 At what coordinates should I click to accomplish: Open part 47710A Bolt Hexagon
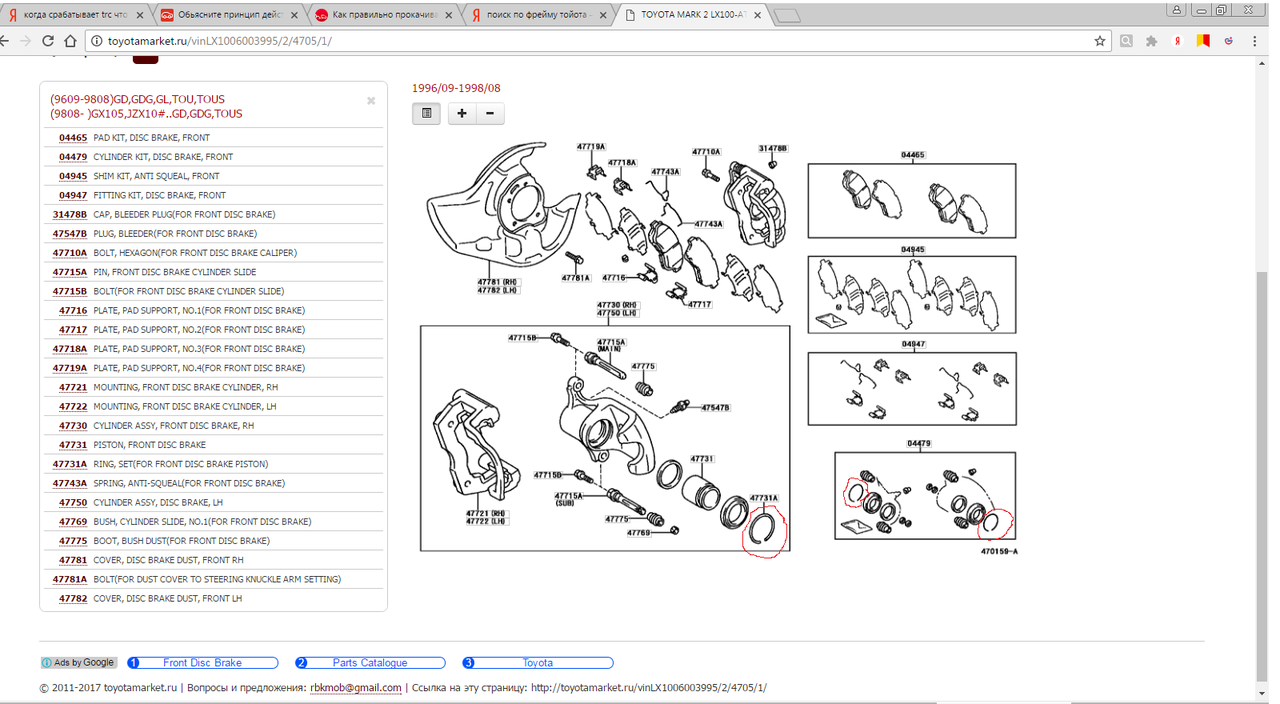click(x=70, y=253)
